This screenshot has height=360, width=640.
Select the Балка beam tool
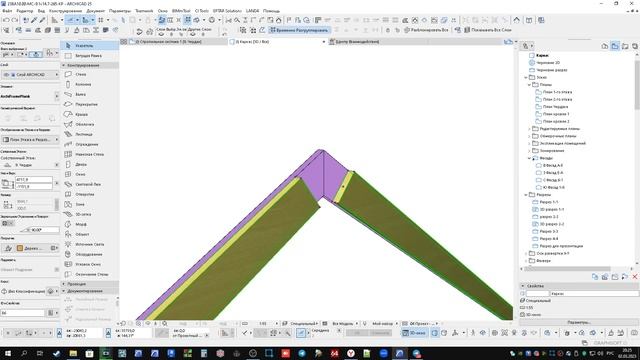[x=90, y=94]
